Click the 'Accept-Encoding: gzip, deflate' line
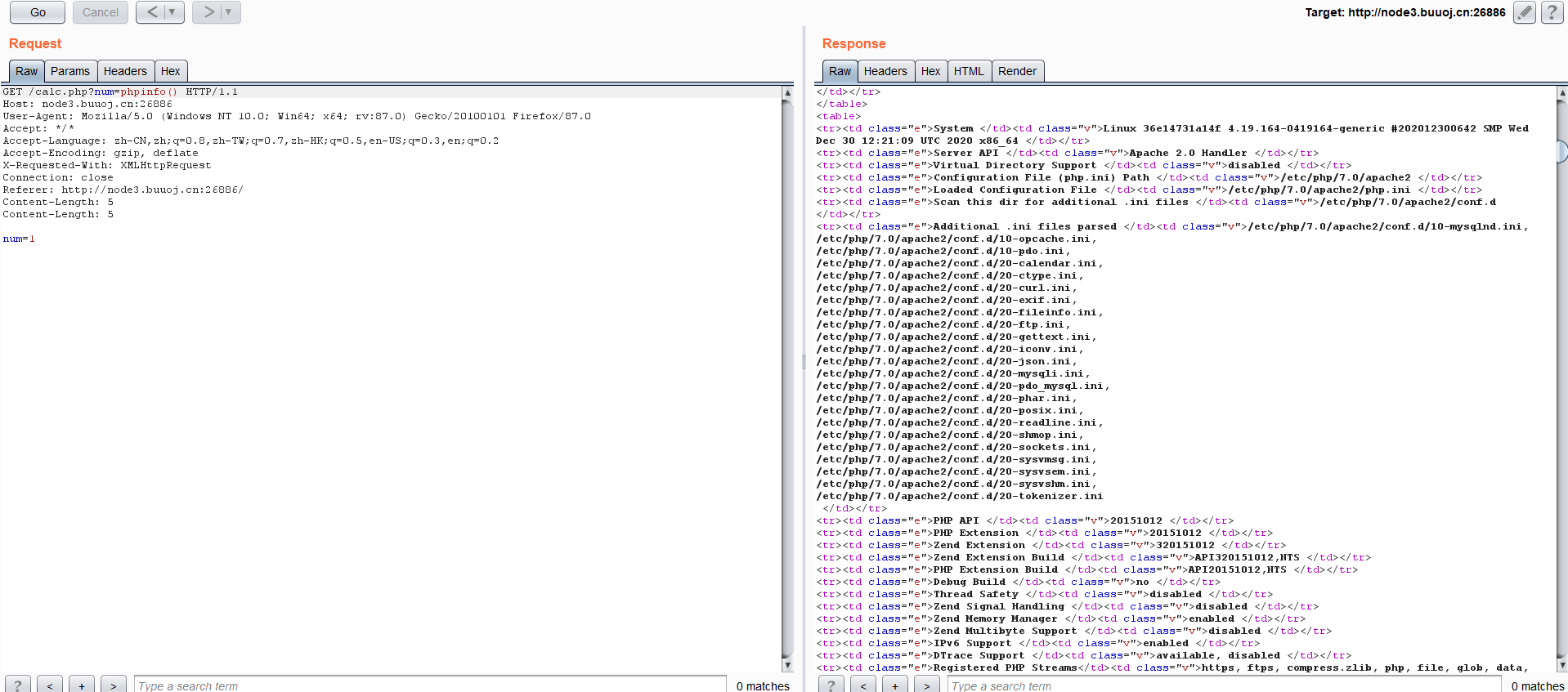Viewport: 1568px width, 692px height. [x=101, y=153]
